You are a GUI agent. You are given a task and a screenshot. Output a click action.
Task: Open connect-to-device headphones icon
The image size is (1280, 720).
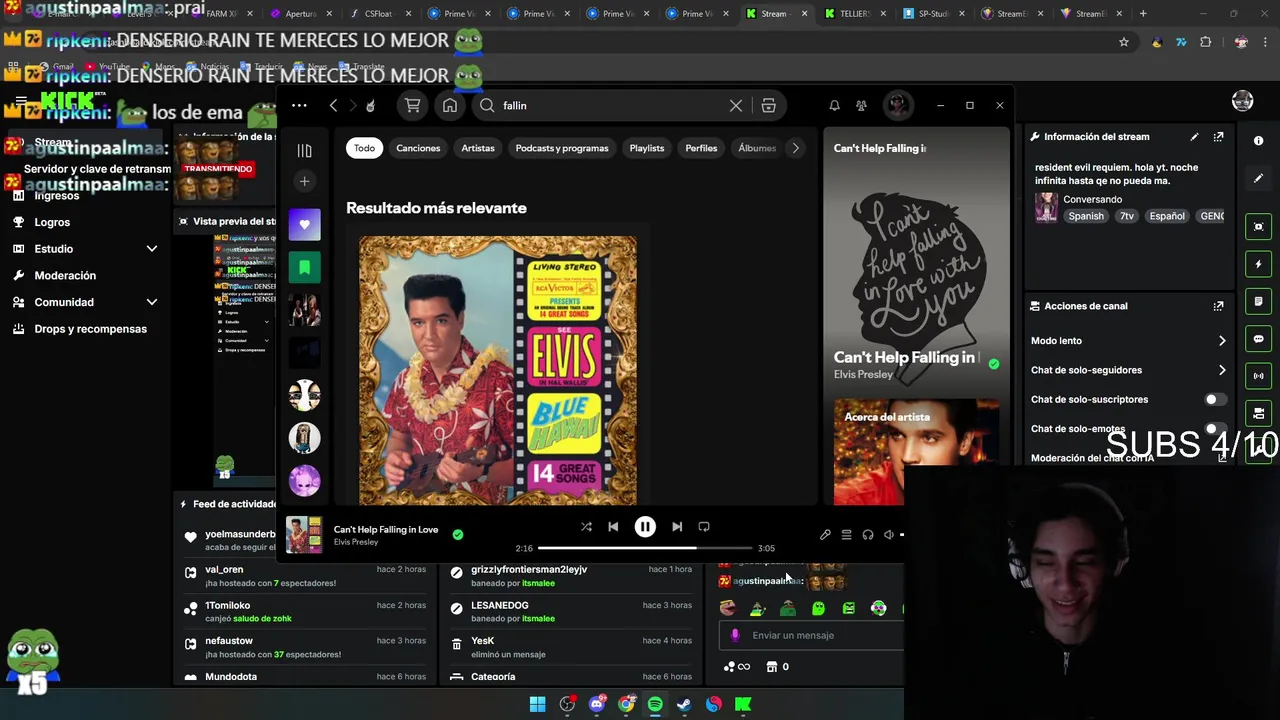tap(868, 535)
